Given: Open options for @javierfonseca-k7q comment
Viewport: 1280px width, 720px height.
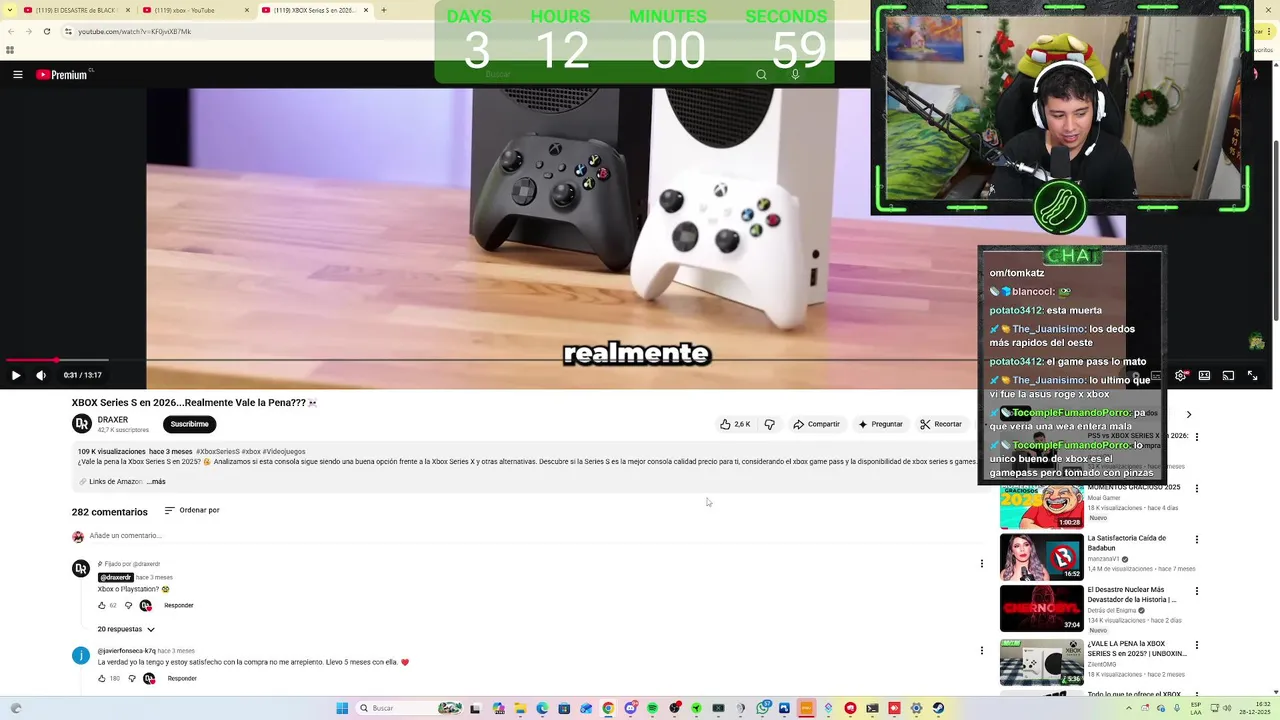Looking at the screenshot, I should pyautogui.click(x=981, y=650).
